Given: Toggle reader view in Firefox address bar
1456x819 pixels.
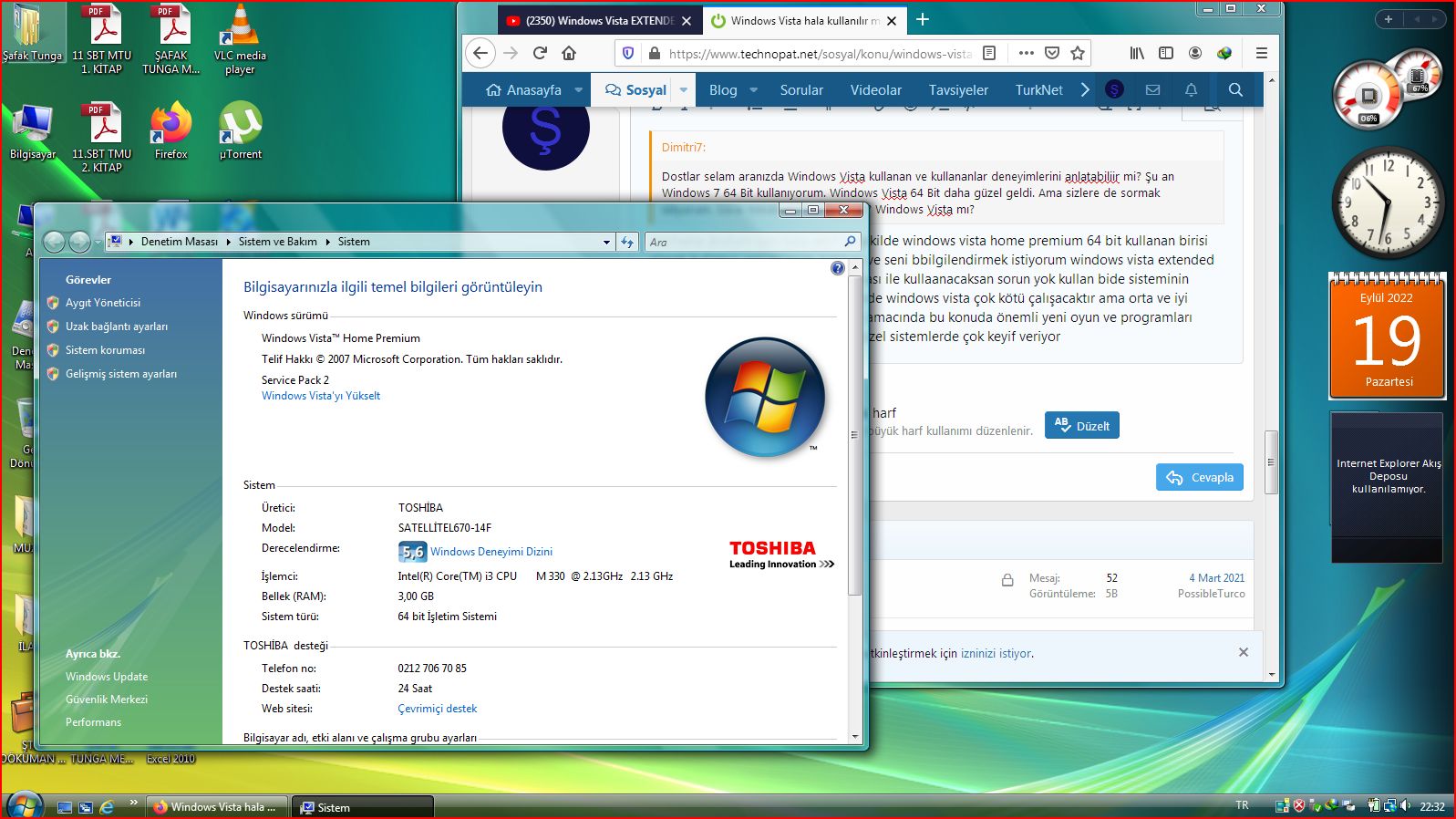Looking at the screenshot, I should (989, 54).
